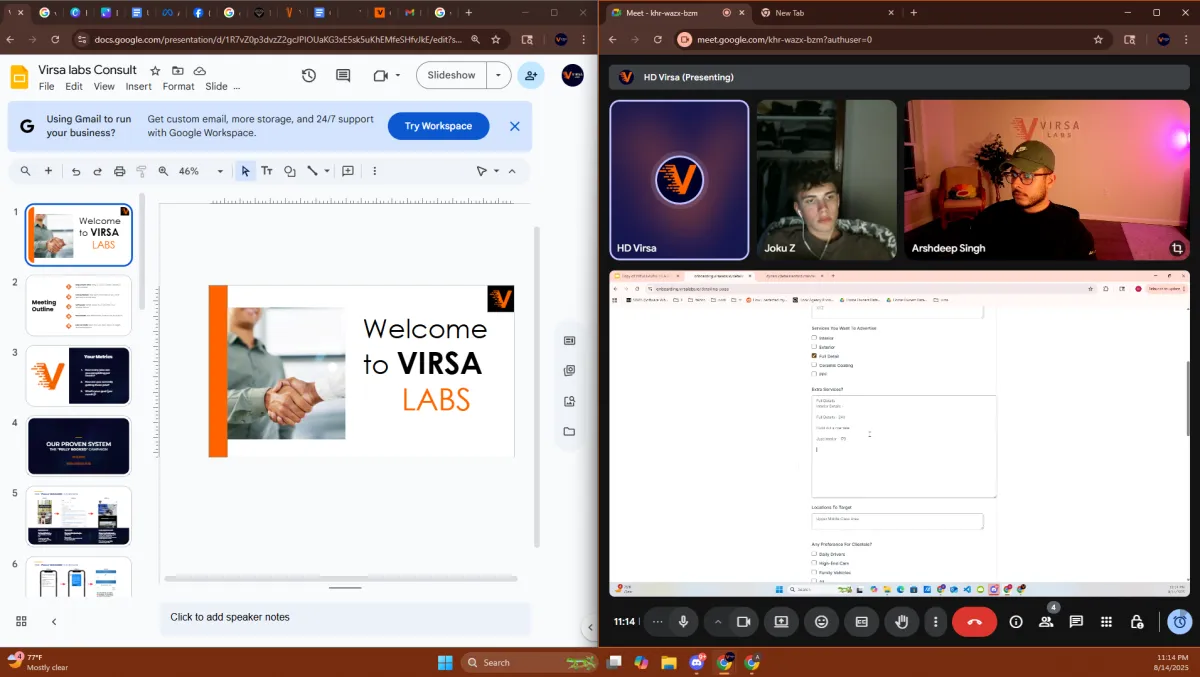The image size is (1200, 677).
Task: Turn off the camera in Meet
Action: pos(743,621)
